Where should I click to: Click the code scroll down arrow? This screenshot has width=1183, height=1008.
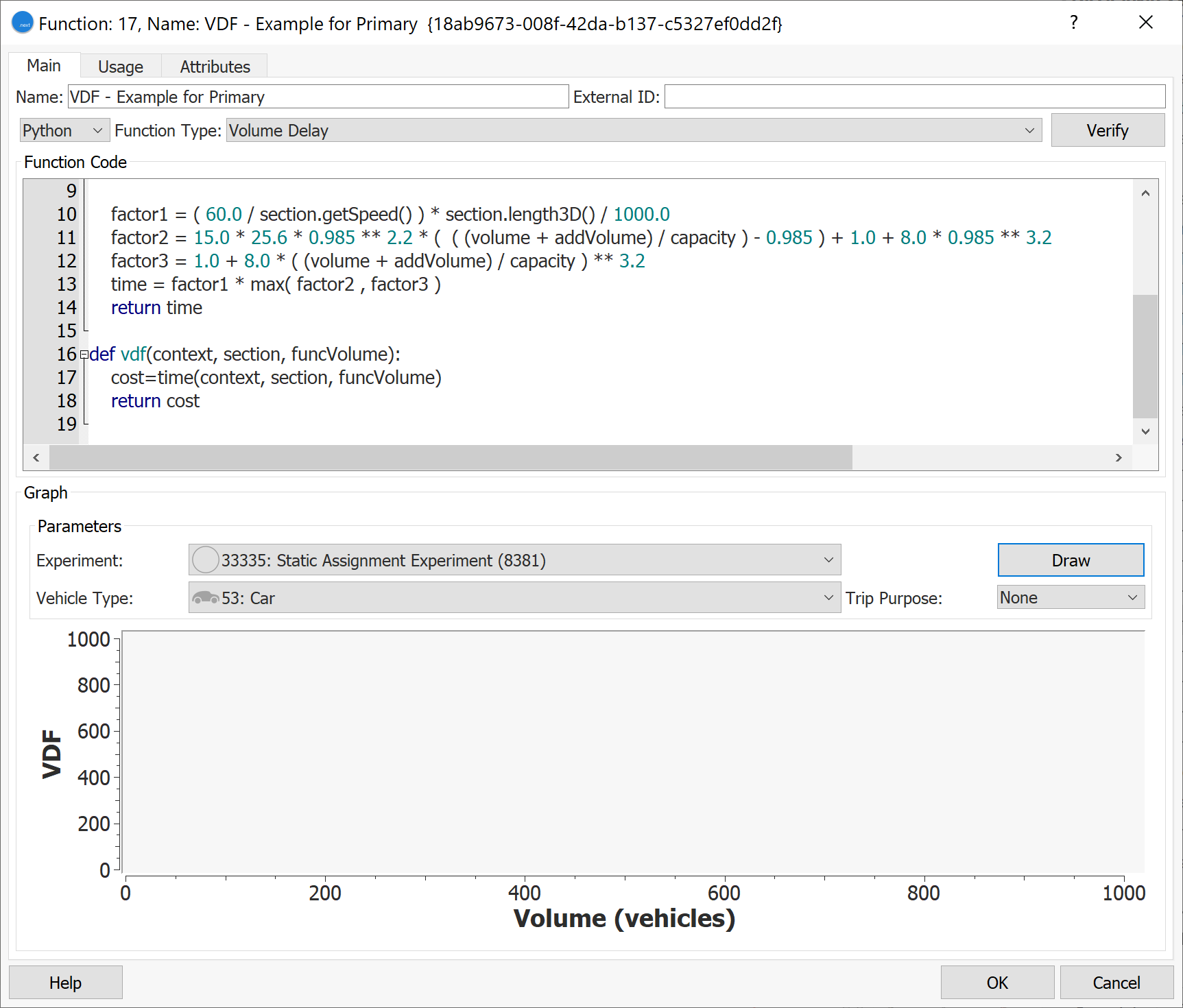[x=1145, y=431]
